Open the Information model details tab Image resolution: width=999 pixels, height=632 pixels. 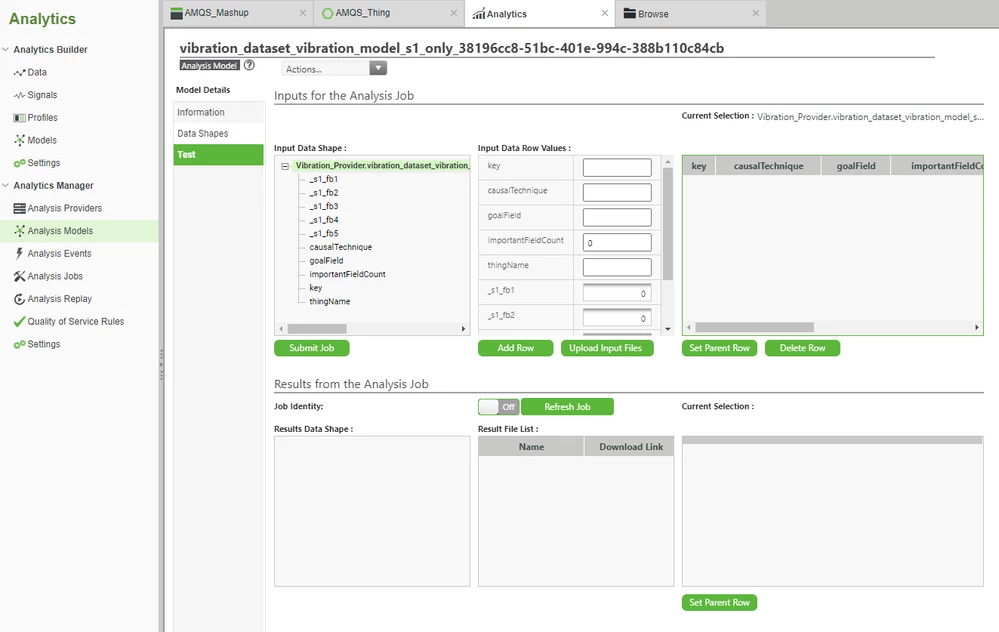pos(219,112)
